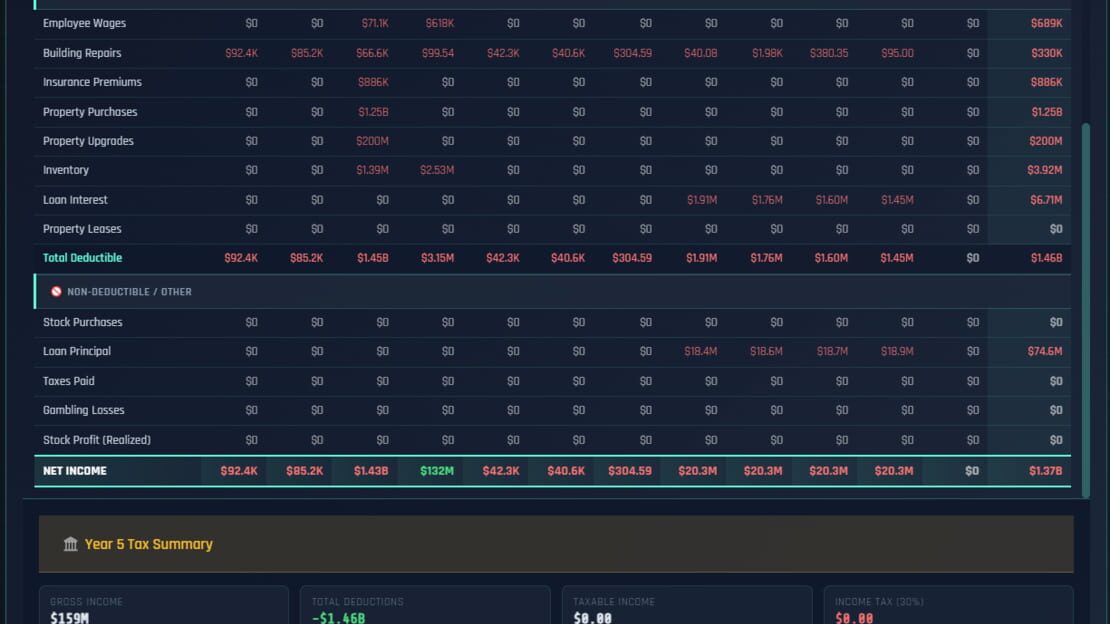Viewport: 1110px width, 624px height.
Task: Click the NET INCOME row label
Action: pyautogui.click(x=75, y=471)
